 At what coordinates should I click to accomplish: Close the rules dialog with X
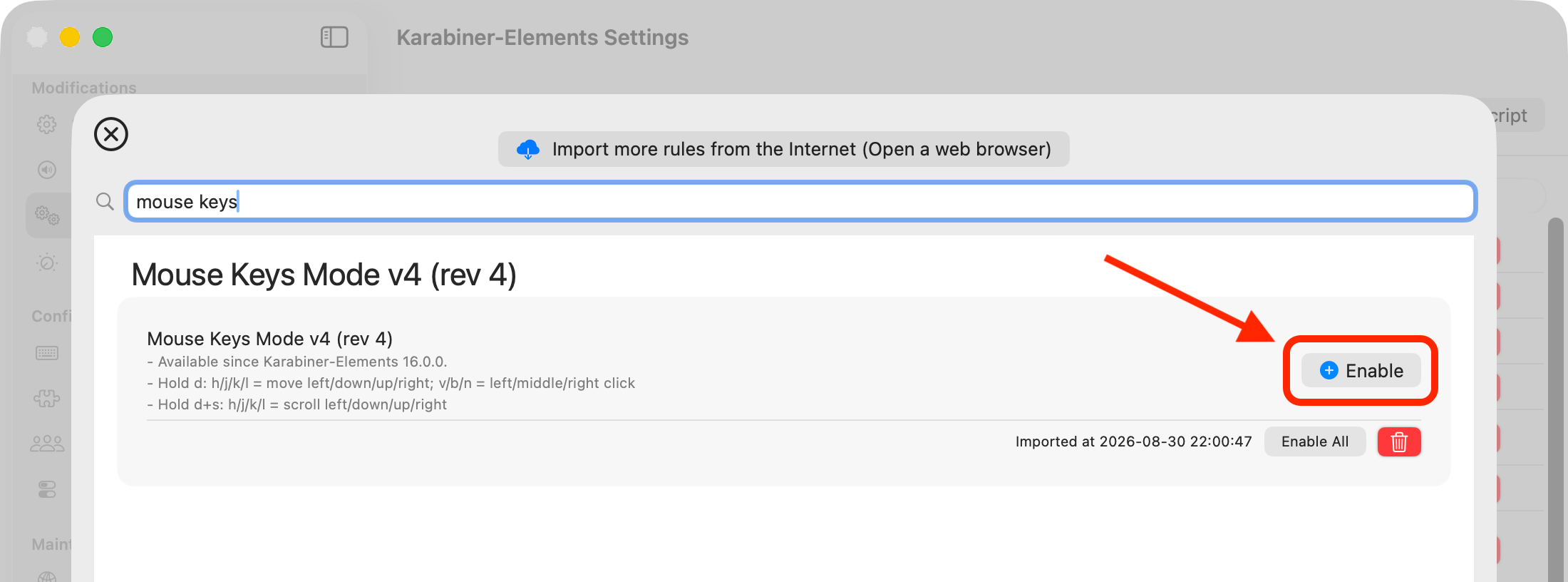click(111, 134)
